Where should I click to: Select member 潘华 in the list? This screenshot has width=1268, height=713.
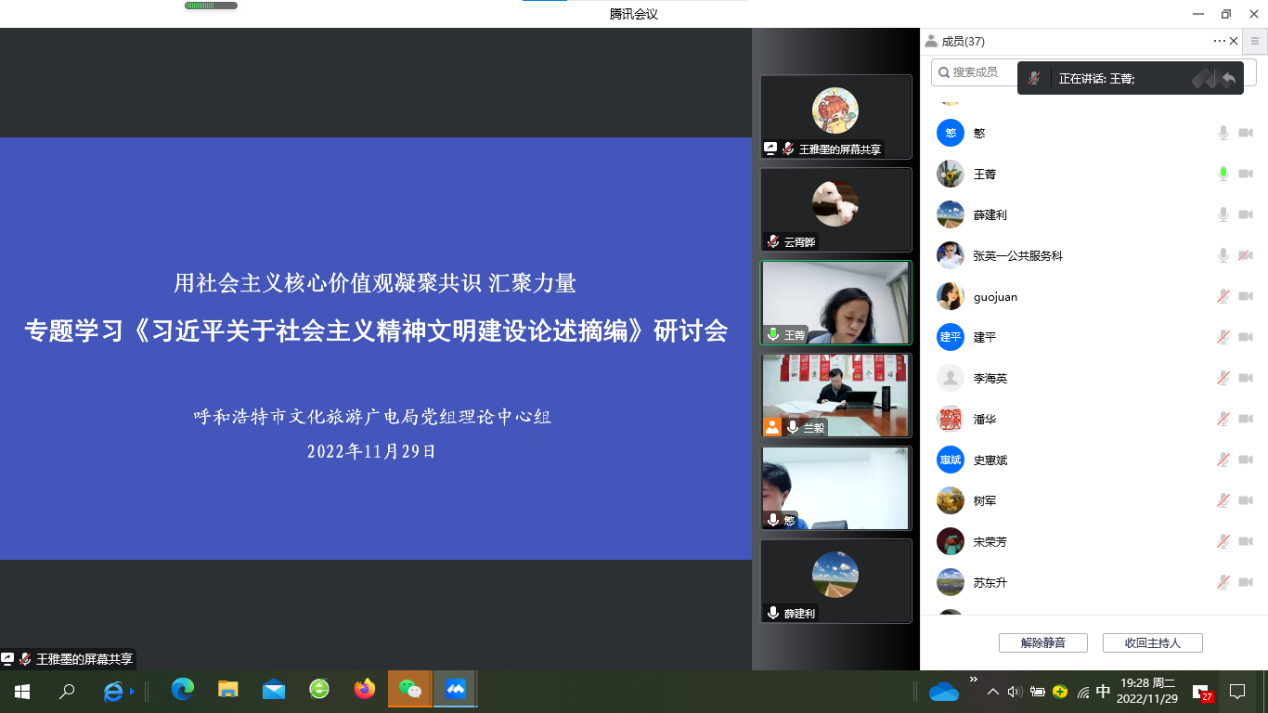[x=984, y=420]
